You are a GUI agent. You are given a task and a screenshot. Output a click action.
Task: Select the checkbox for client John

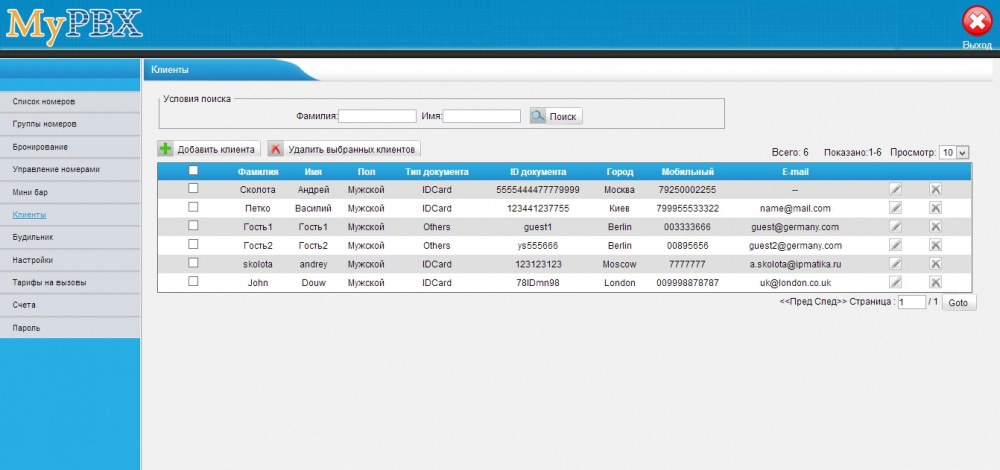click(x=193, y=282)
